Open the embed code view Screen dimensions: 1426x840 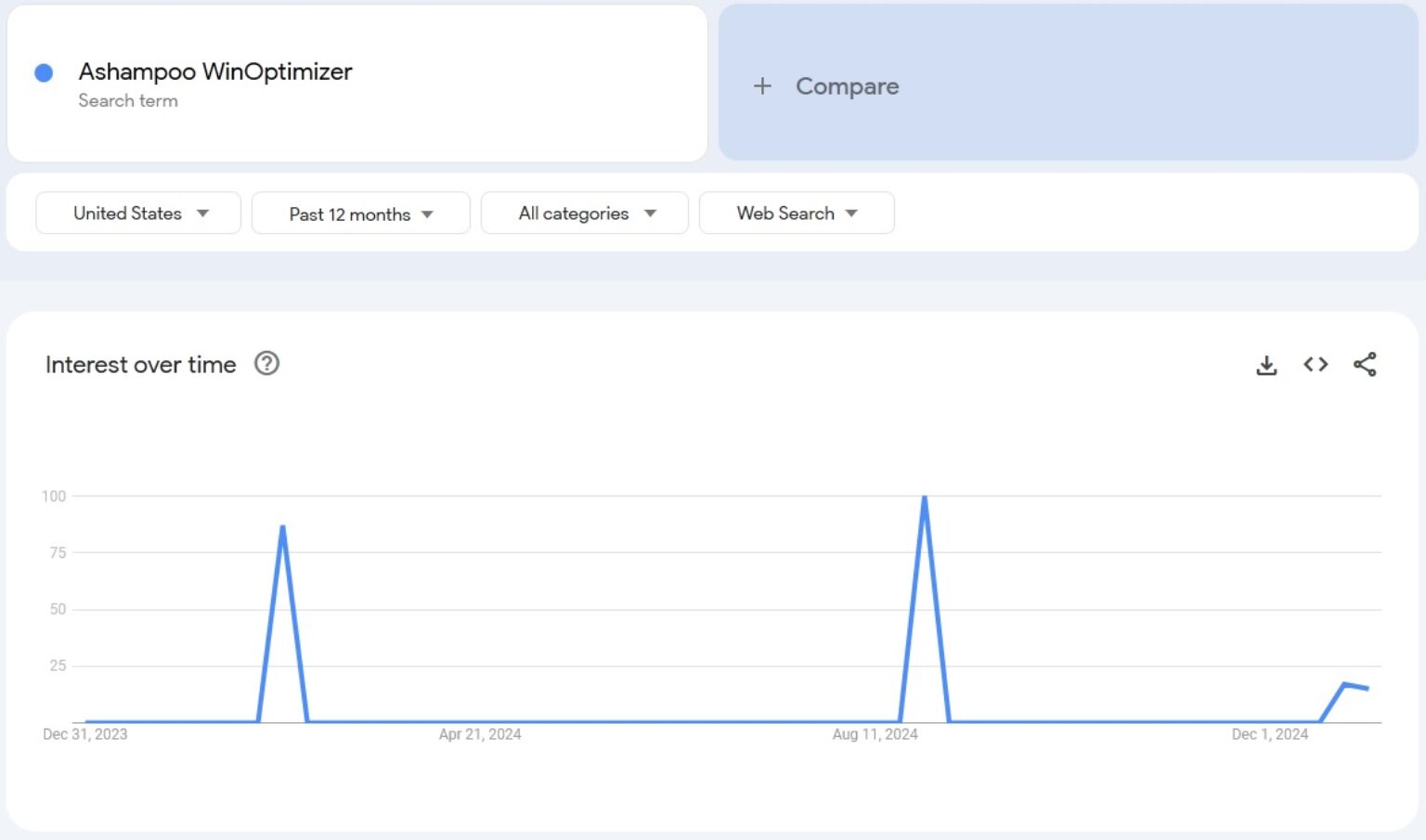click(1315, 365)
